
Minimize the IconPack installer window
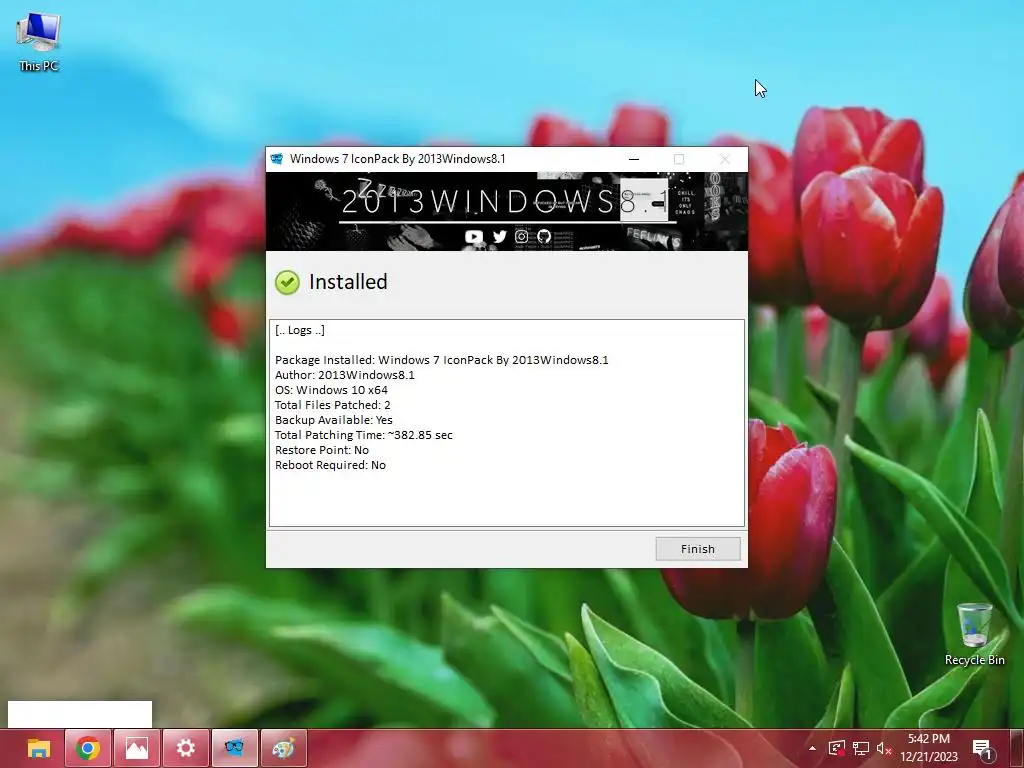633,159
